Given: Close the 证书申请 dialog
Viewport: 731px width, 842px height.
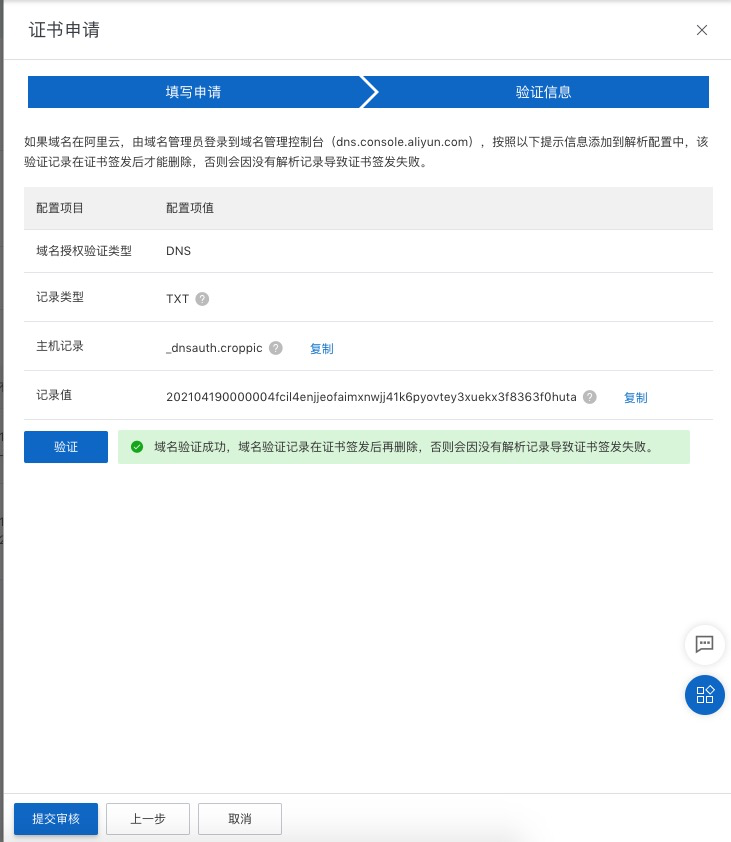Looking at the screenshot, I should (702, 30).
